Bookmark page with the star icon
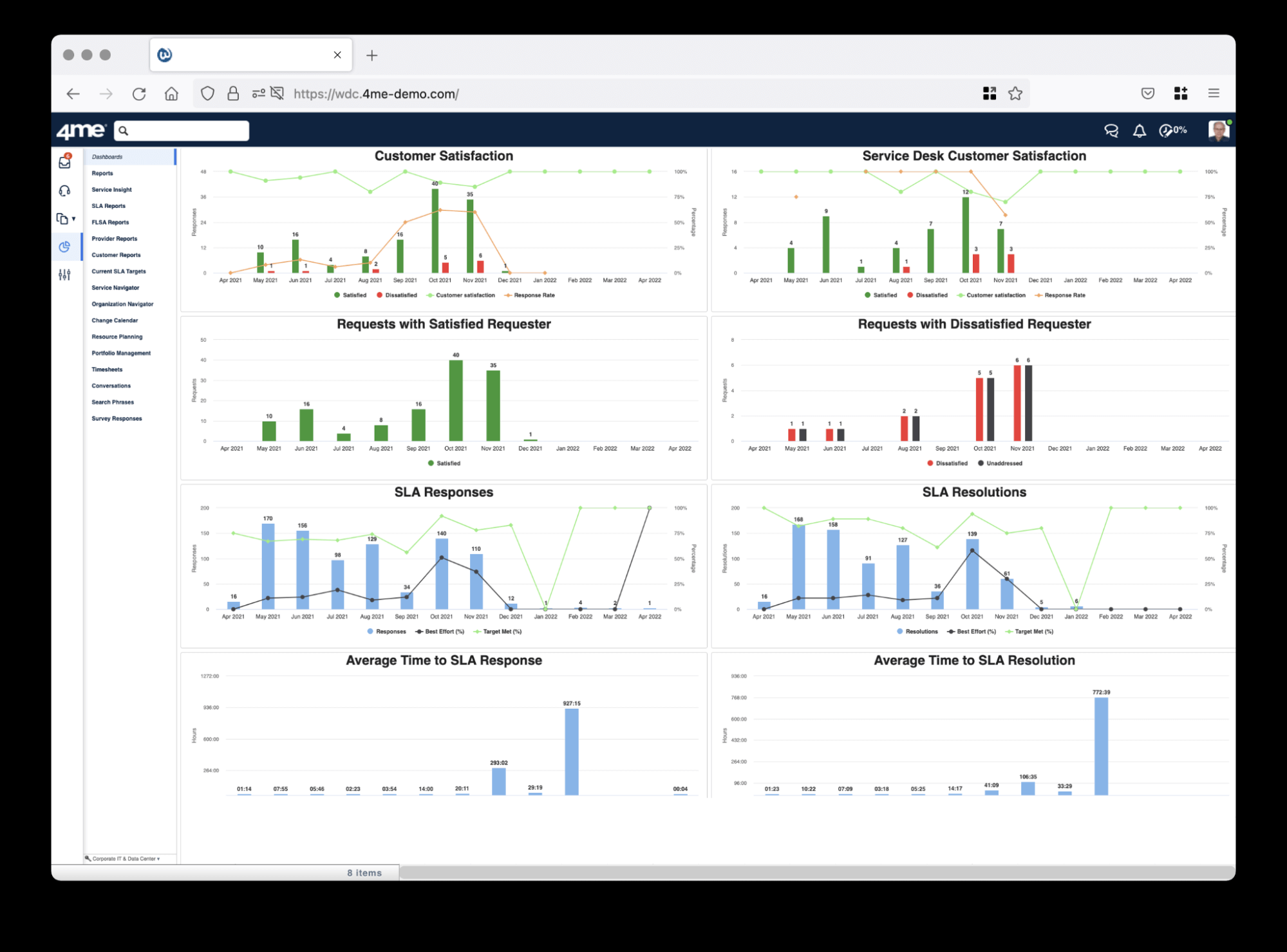This screenshot has width=1287, height=952. click(x=1015, y=94)
